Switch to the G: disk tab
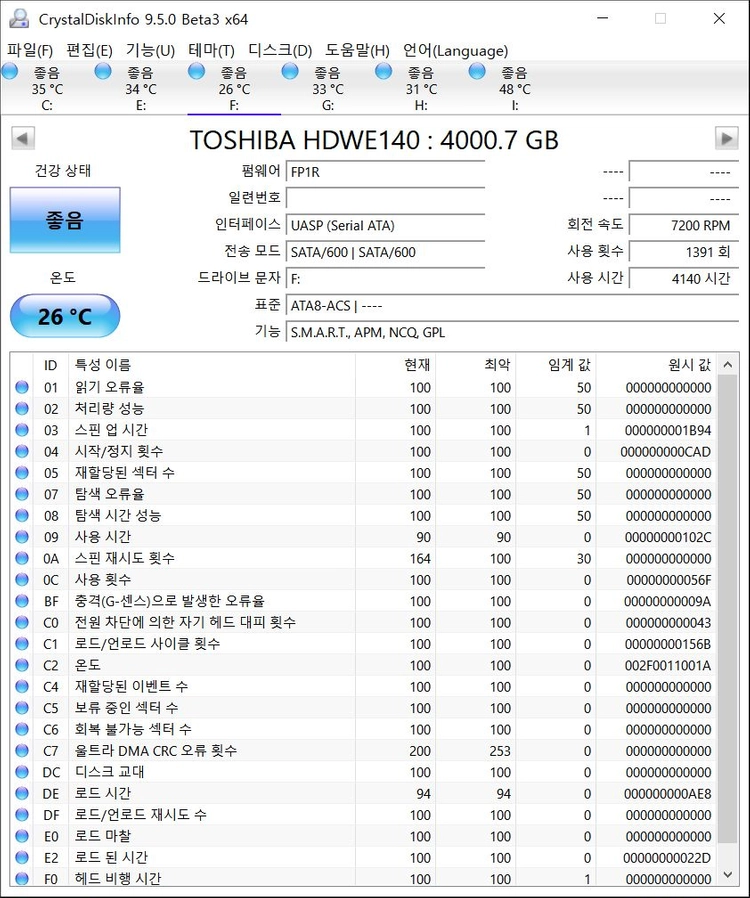 [x=327, y=89]
